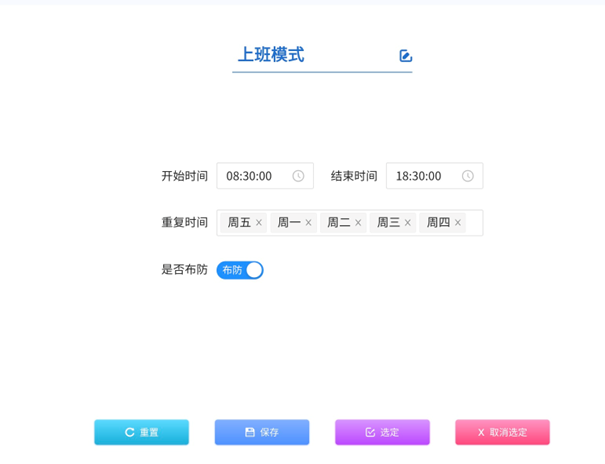Remove the 周一 tag

(x=308, y=223)
